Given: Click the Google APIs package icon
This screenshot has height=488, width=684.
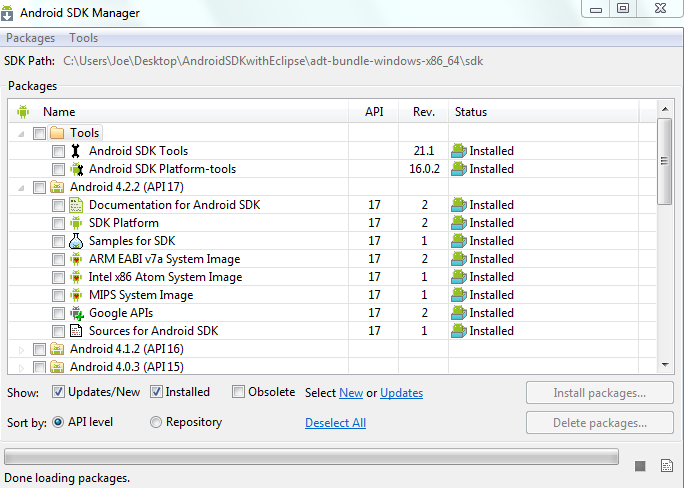Looking at the screenshot, I should click(76, 313).
